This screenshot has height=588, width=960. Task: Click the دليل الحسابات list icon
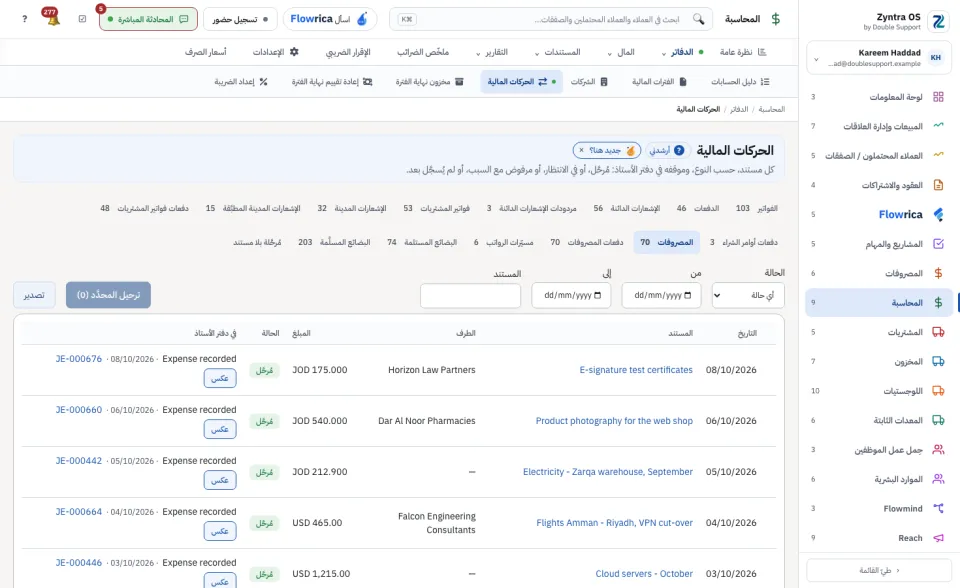[x=765, y=81]
